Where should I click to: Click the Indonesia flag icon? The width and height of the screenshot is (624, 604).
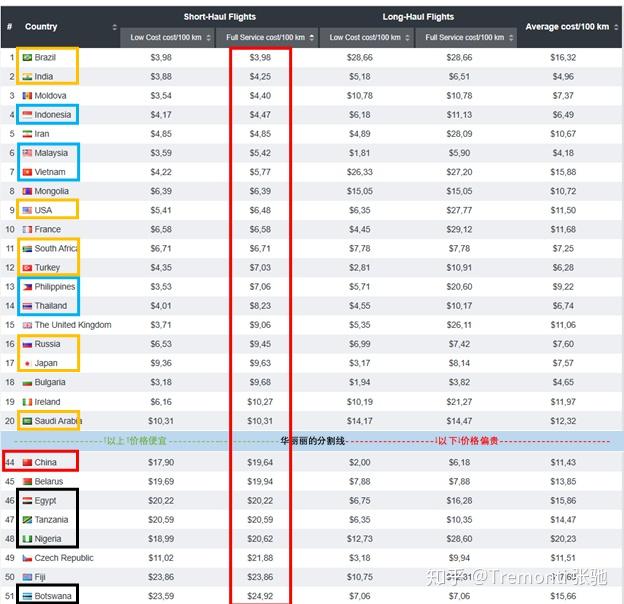27,115
